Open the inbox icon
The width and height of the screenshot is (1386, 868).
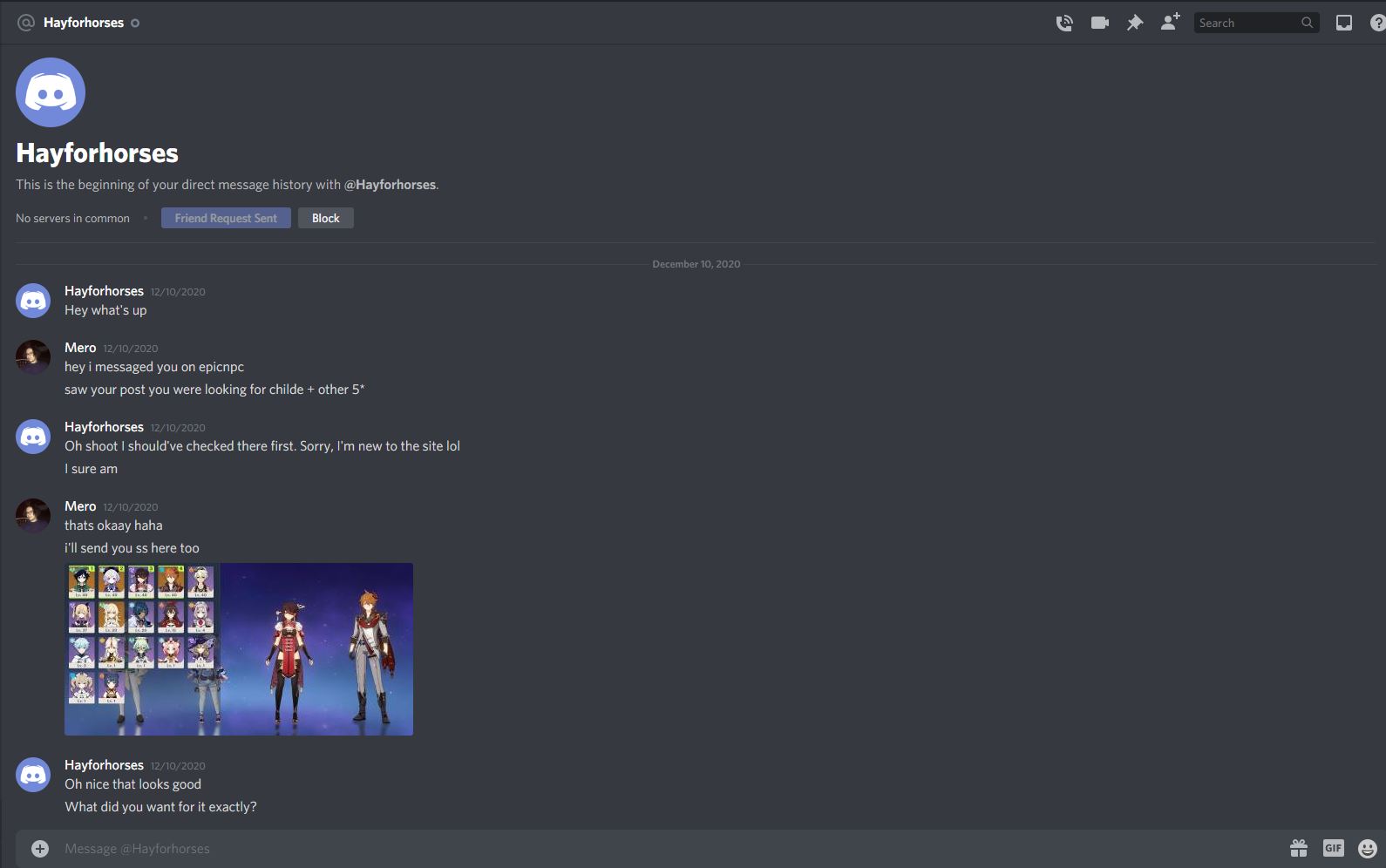pos(1344,23)
